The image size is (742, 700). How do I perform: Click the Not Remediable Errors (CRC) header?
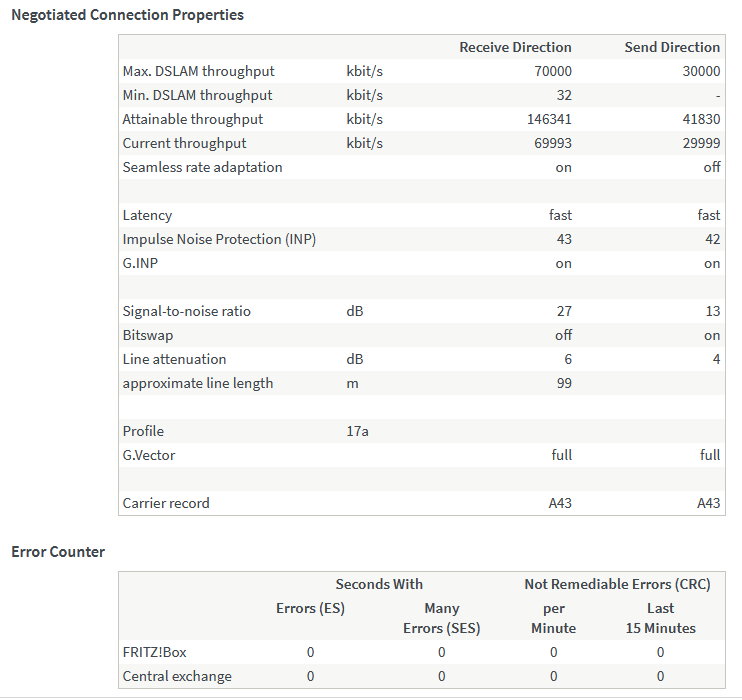pyautogui.click(x=617, y=584)
